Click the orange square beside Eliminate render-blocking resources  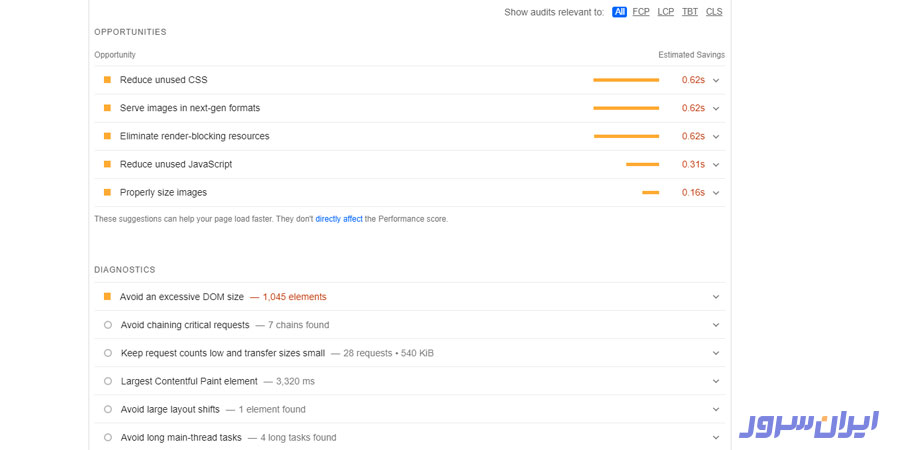tap(107, 136)
